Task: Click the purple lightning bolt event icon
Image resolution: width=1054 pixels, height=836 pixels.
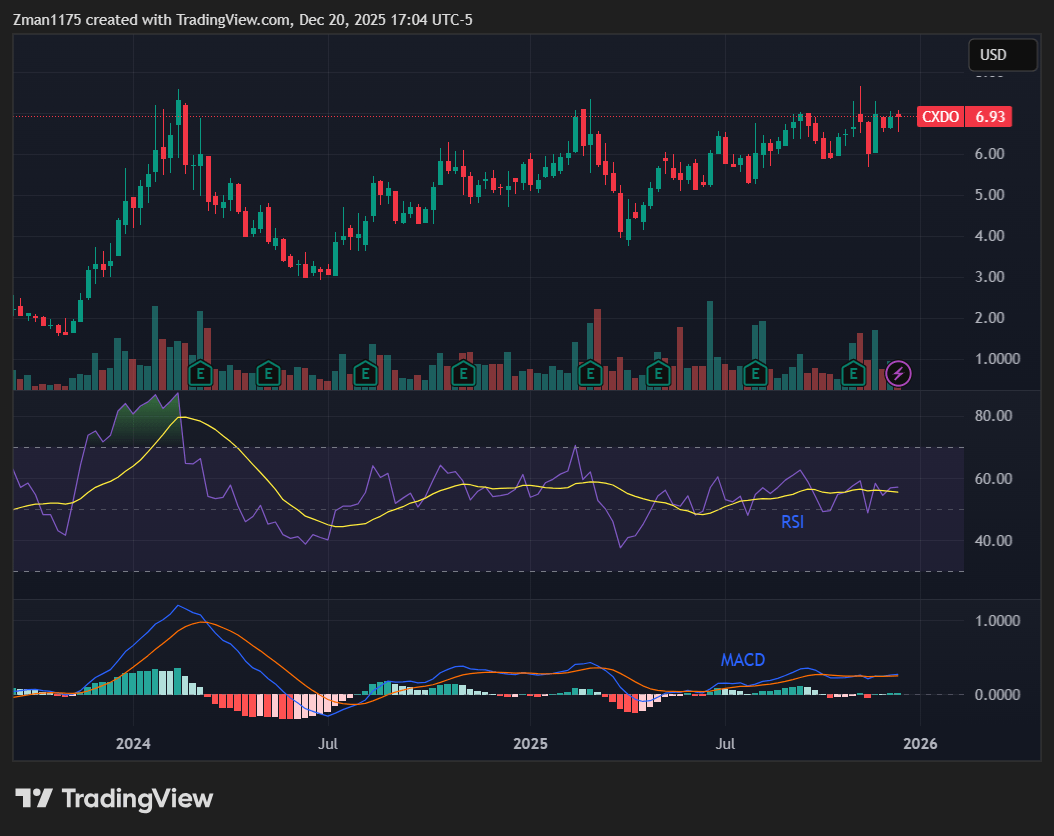Action: (x=899, y=373)
